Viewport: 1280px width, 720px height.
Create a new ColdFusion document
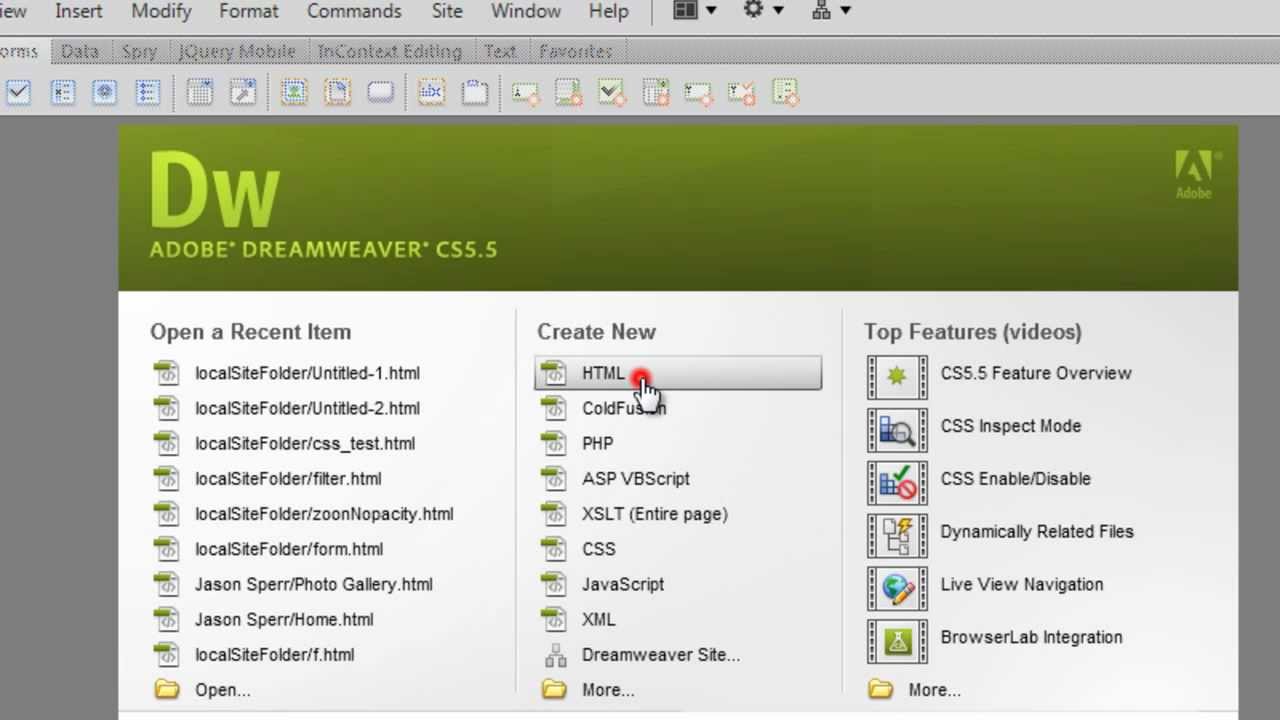tap(624, 408)
